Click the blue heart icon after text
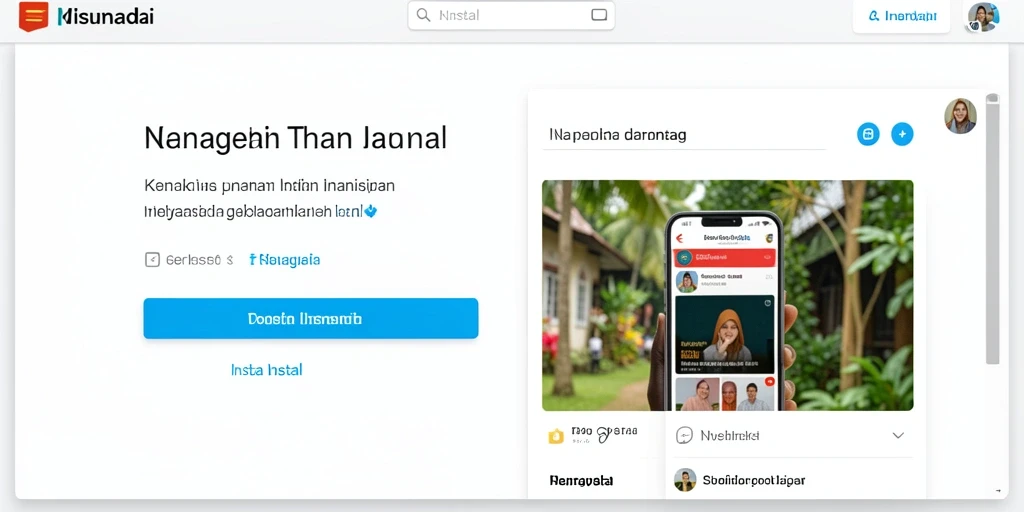 click(370, 212)
